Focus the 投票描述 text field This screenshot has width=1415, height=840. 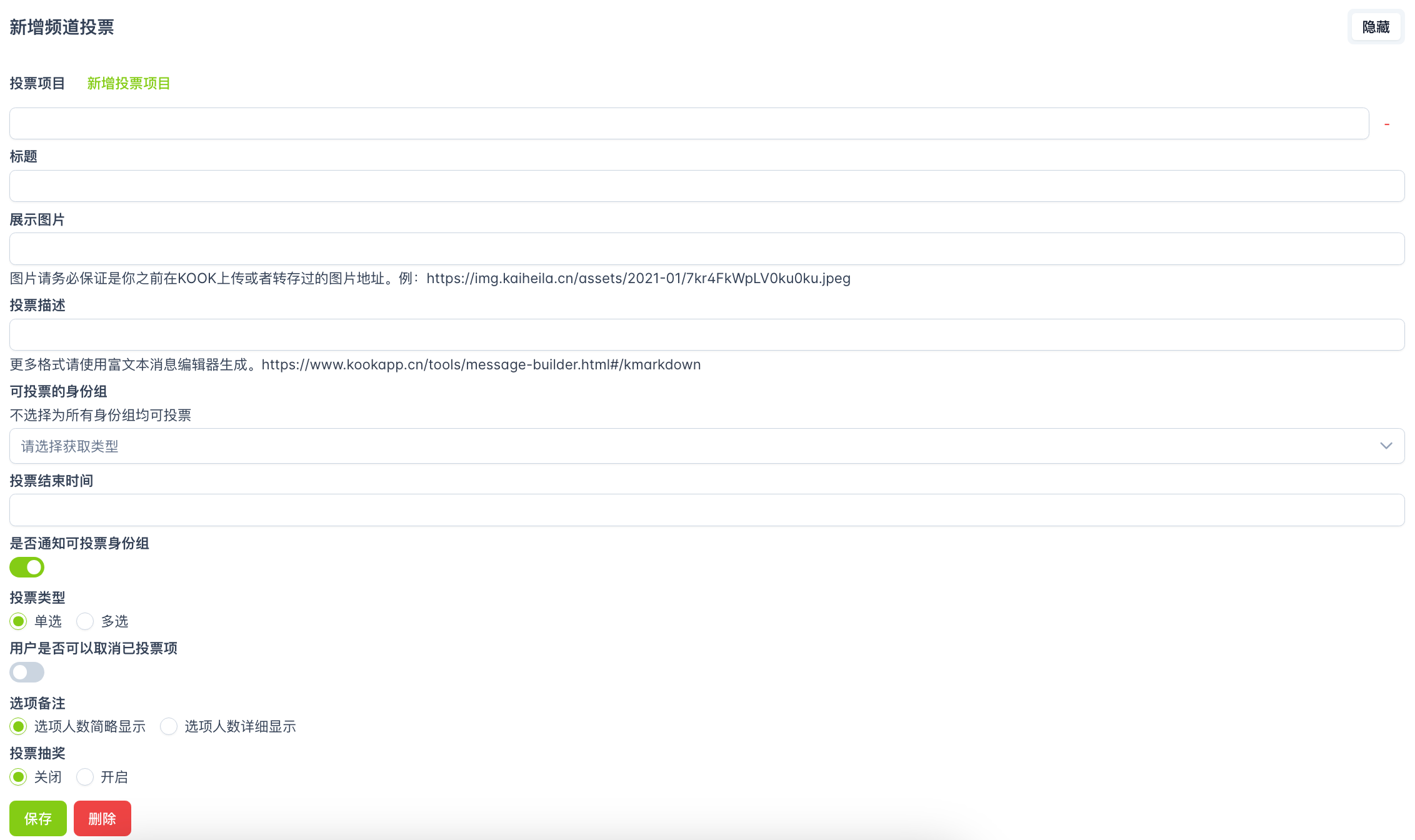point(706,334)
